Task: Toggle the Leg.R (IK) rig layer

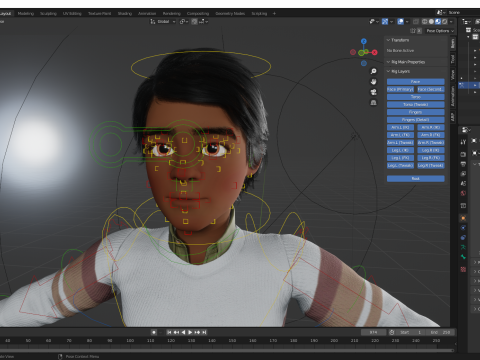Action: tap(431, 150)
